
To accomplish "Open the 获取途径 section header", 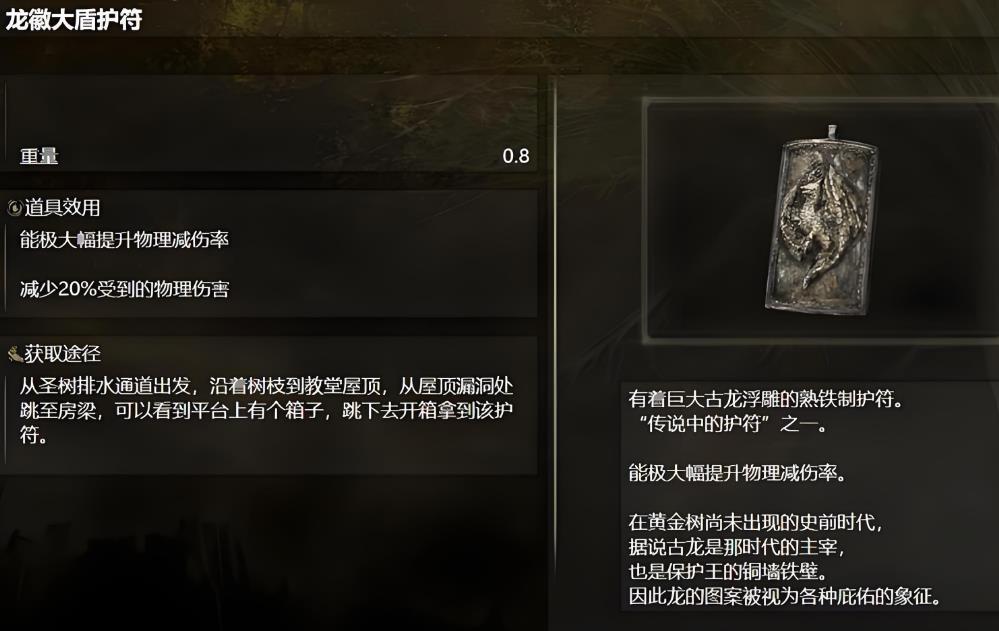I will pos(62,354).
